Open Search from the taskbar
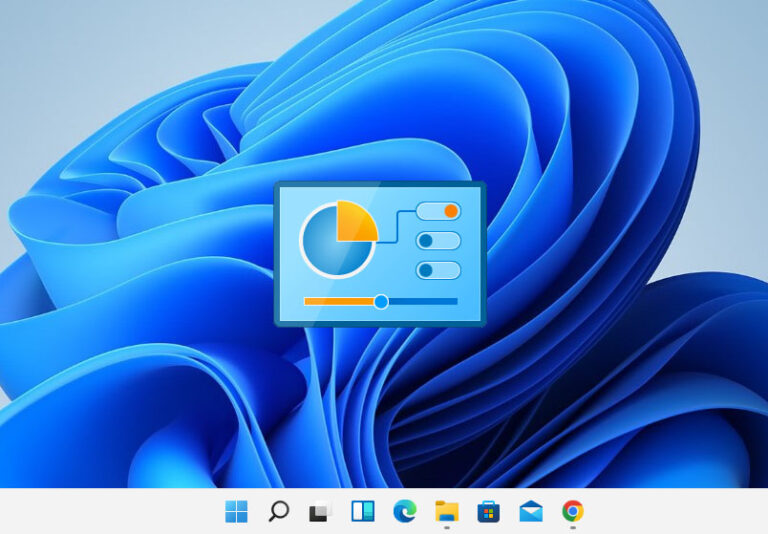Viewport: 768px width, 534px height. pyautogui.click(x=279, y=511)
